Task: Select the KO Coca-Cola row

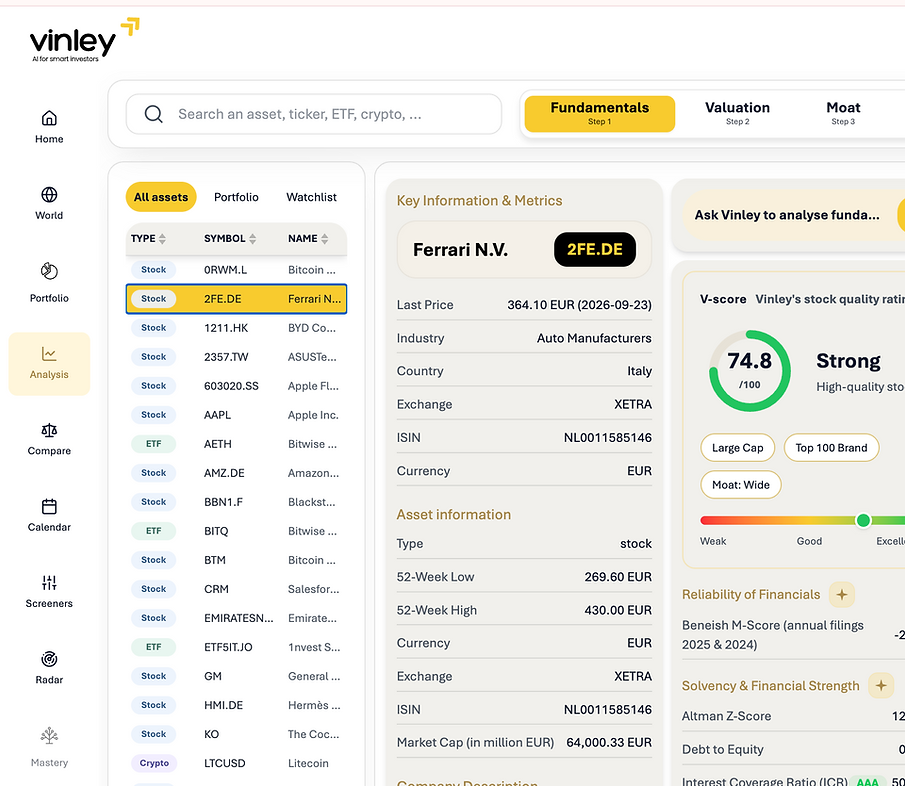Action: (236, 734)
